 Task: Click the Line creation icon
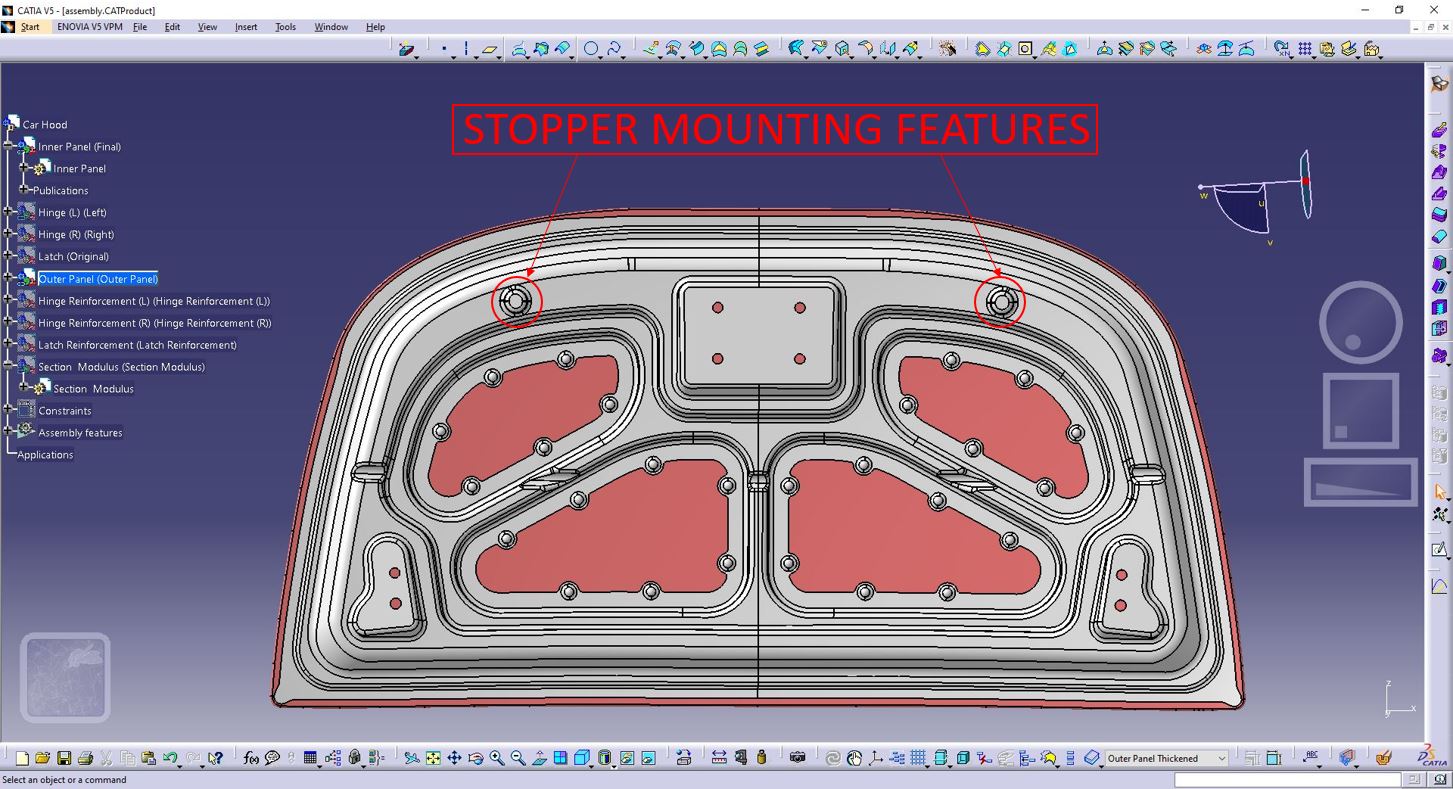pyautogui.click(x=466, y=48)
